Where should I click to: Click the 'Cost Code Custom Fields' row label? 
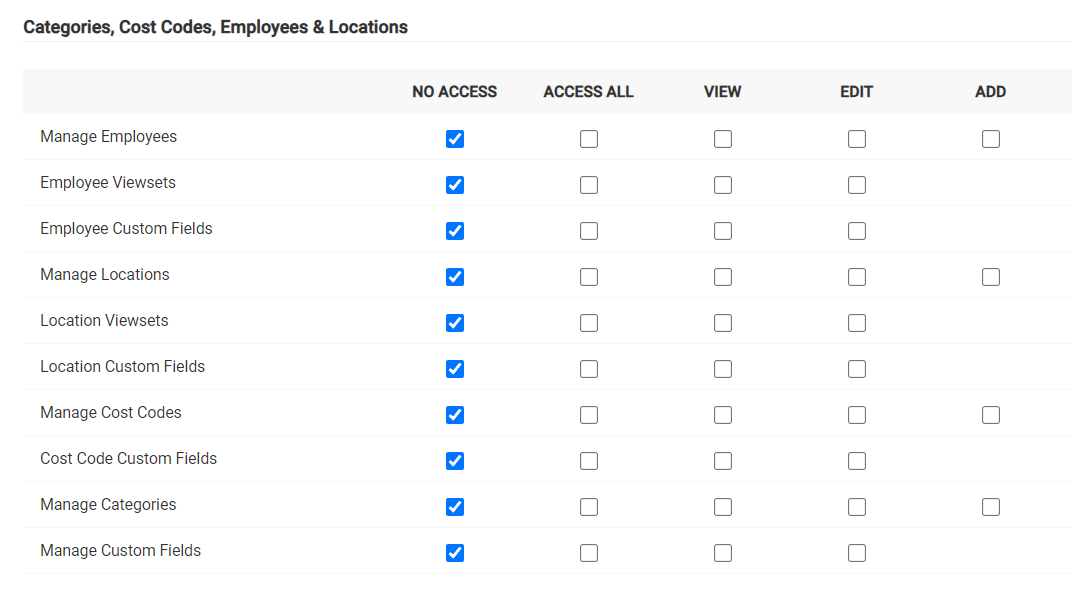(129, 458)
